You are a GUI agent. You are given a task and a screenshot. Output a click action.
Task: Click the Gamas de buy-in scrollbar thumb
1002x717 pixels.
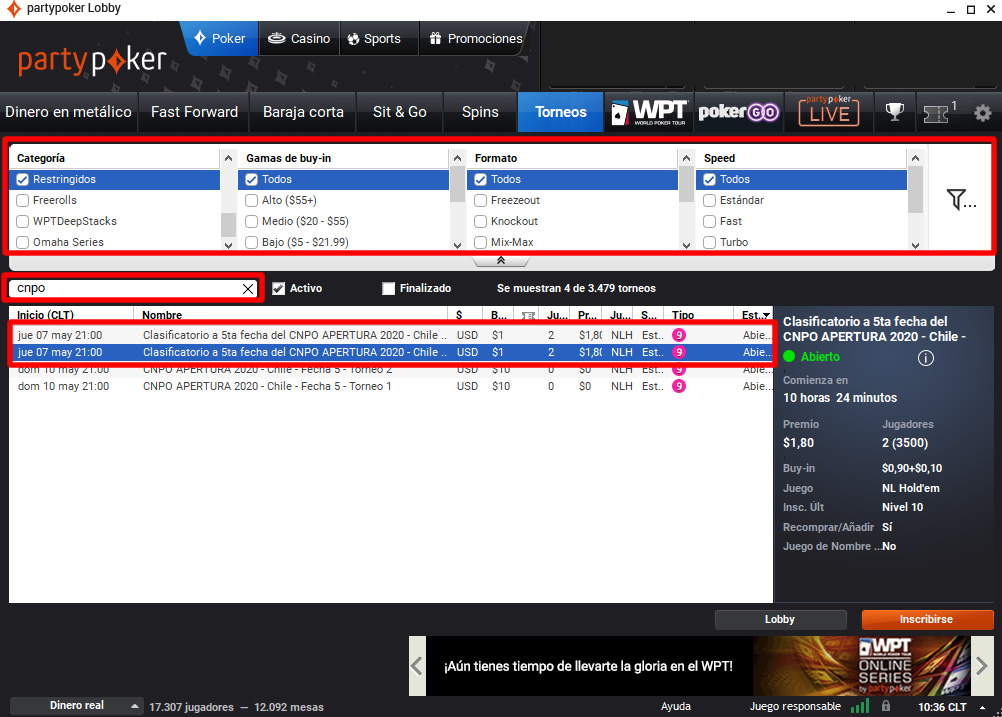[x=457, y=185]
